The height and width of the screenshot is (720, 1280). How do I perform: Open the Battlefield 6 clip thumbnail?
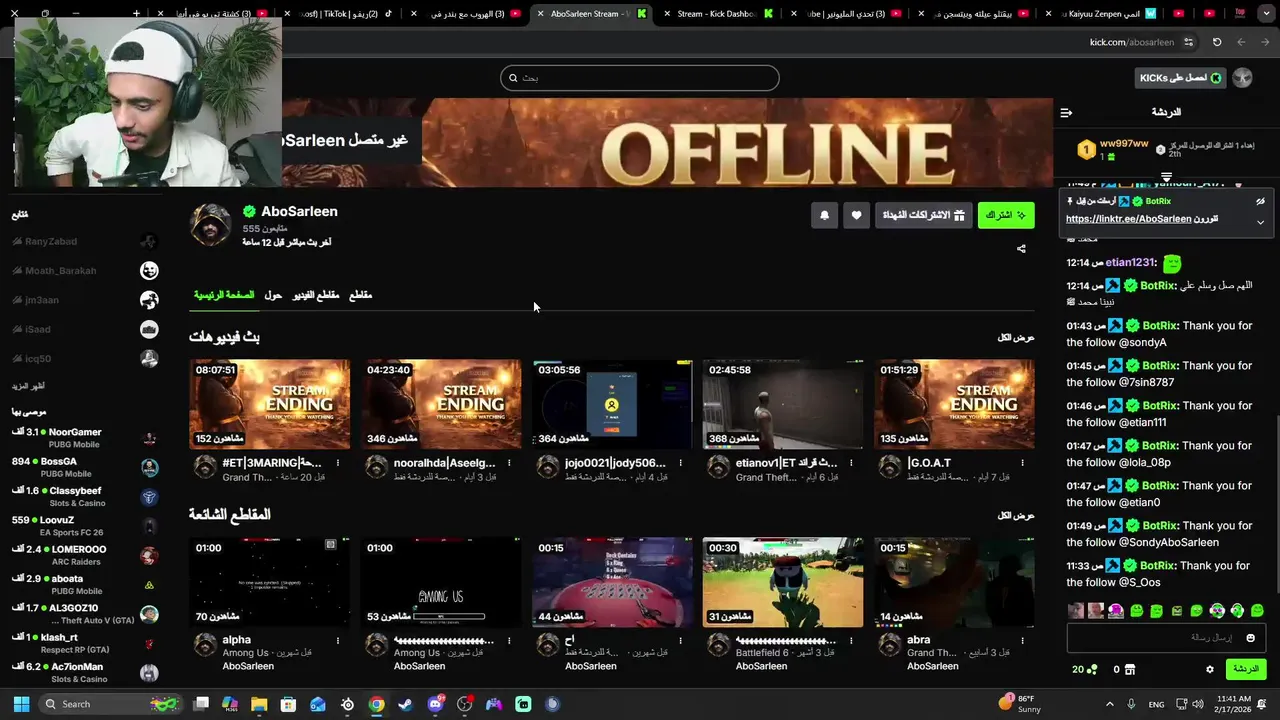[783, 582]
